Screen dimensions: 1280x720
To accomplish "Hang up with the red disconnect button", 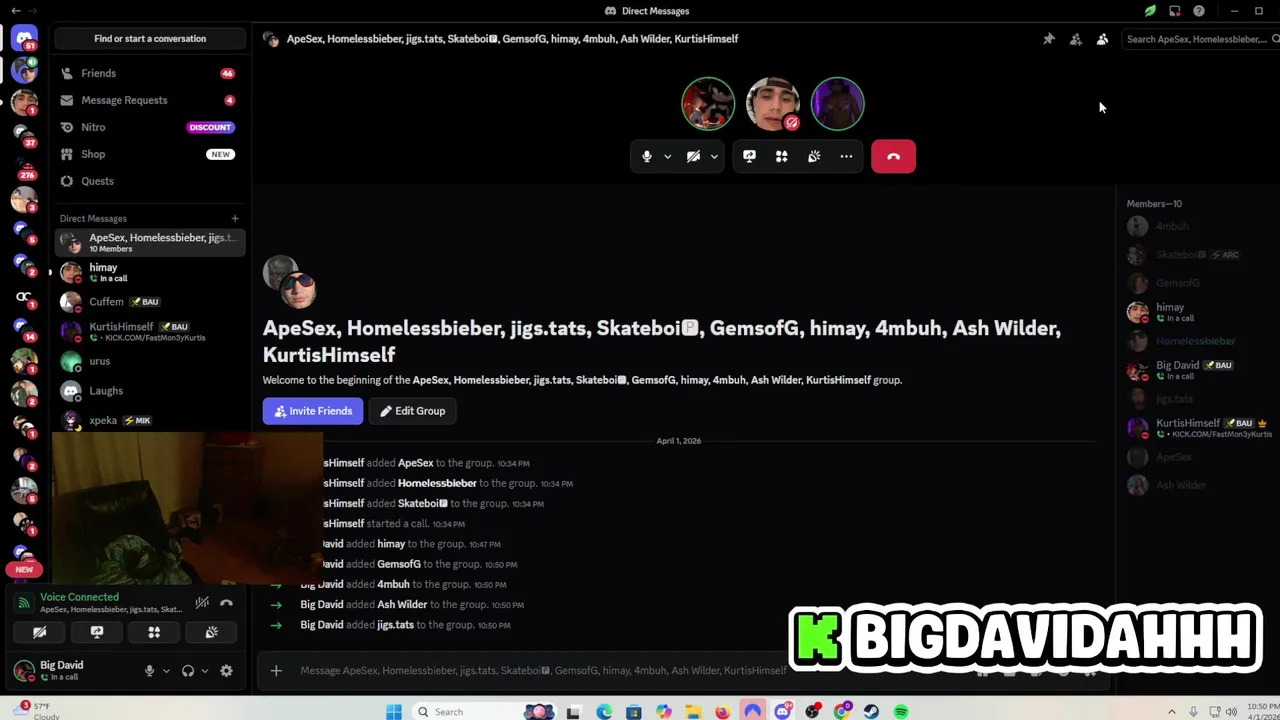I will (x=893, y=156).
